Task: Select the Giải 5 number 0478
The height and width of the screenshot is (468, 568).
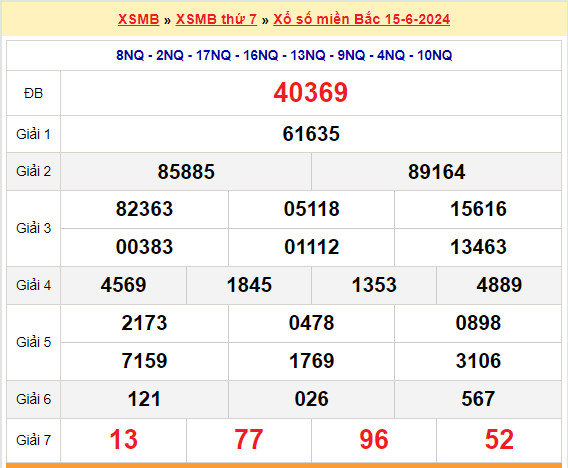Action: click(x=312, y=323)
